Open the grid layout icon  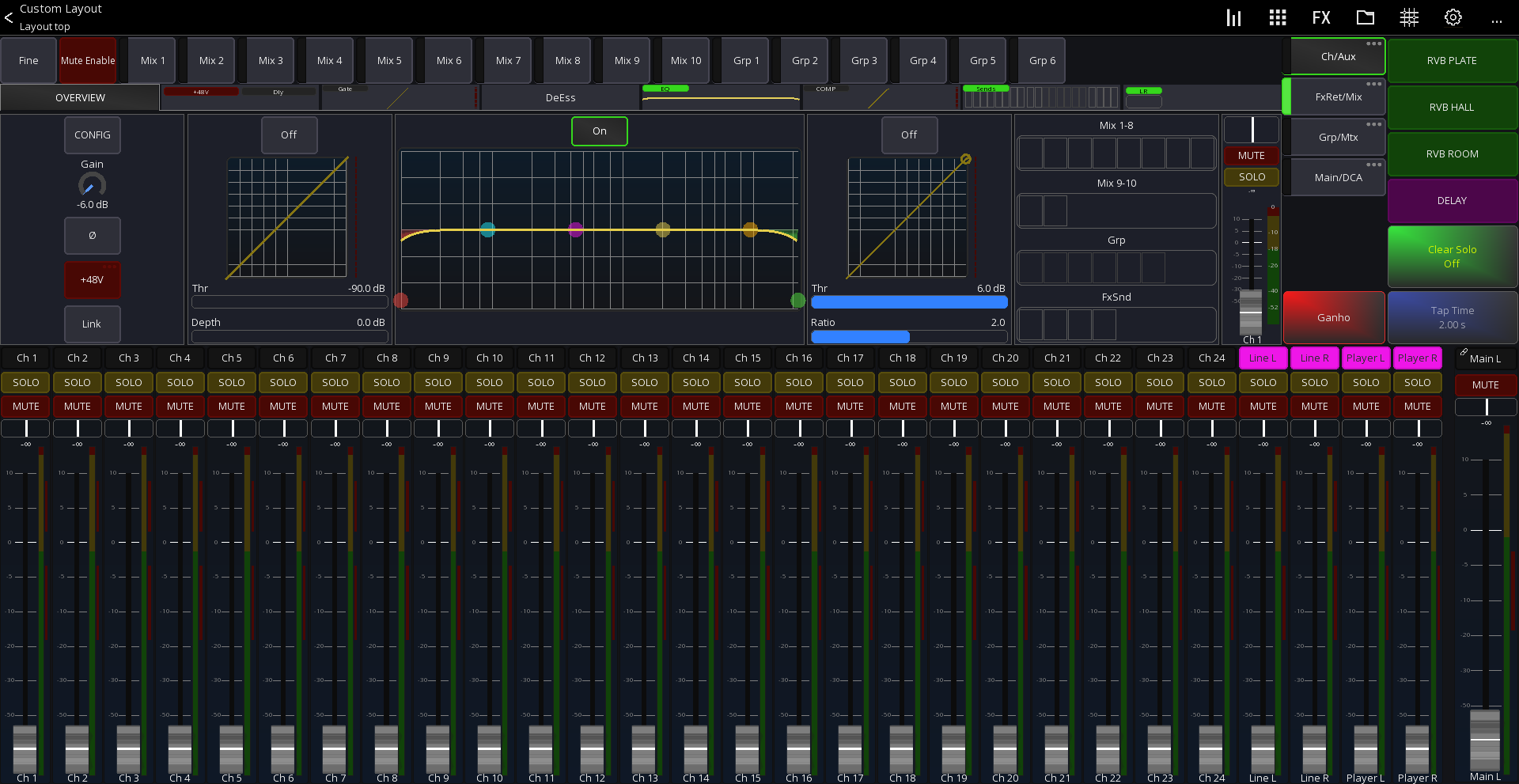coord(1277,17)
